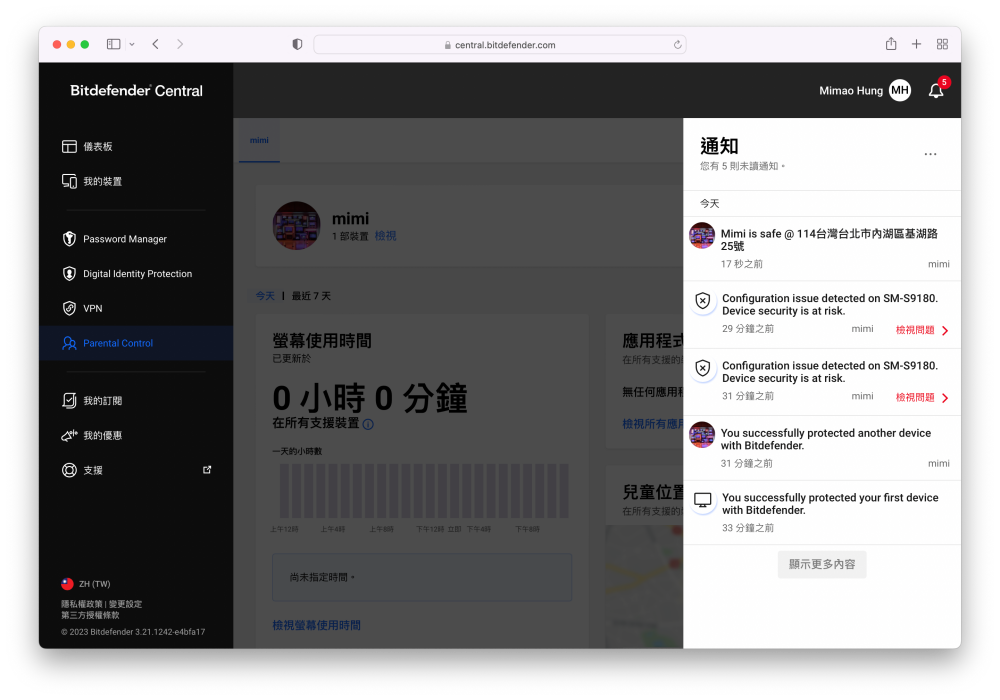Open the notifications three-dot options menu
1000x700 pixels.
click(x=930, y=154)
